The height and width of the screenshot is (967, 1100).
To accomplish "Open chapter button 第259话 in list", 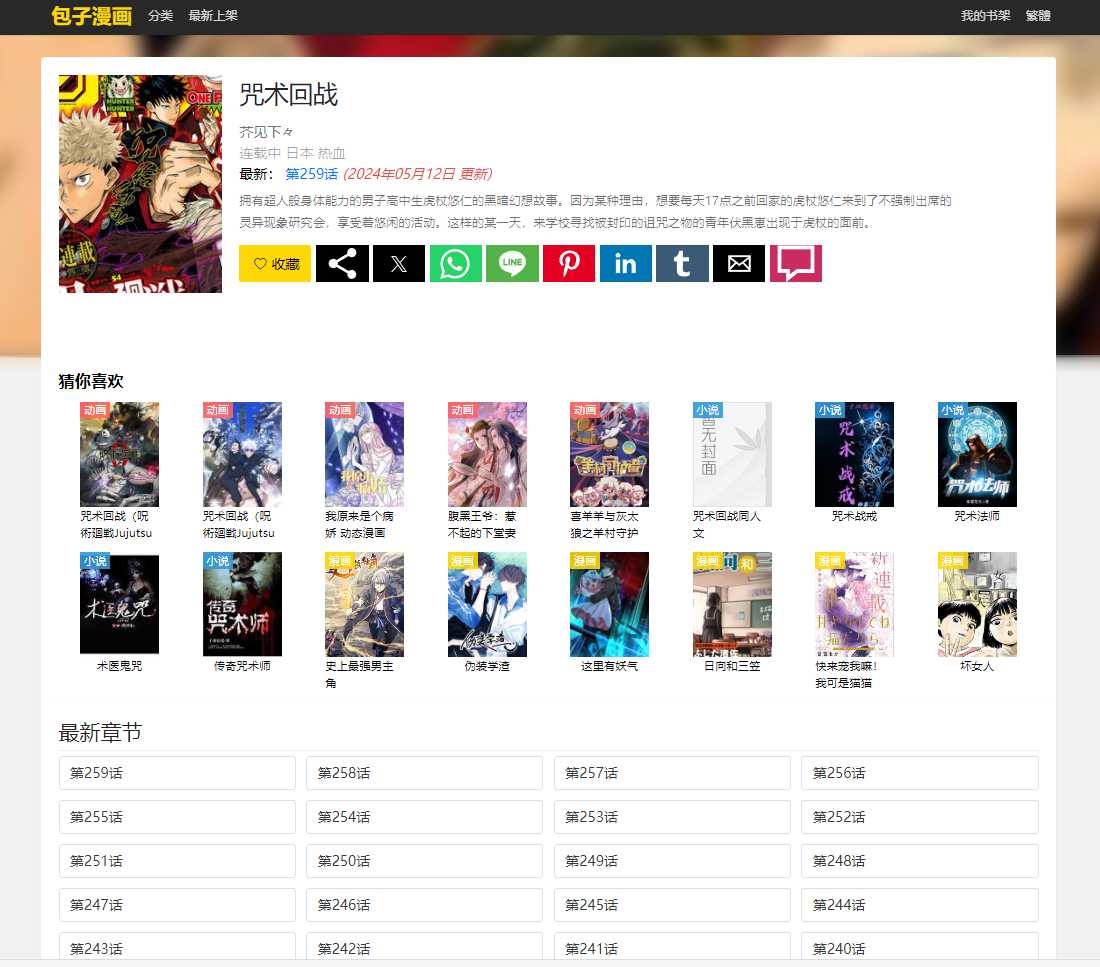I will (177, 773).
